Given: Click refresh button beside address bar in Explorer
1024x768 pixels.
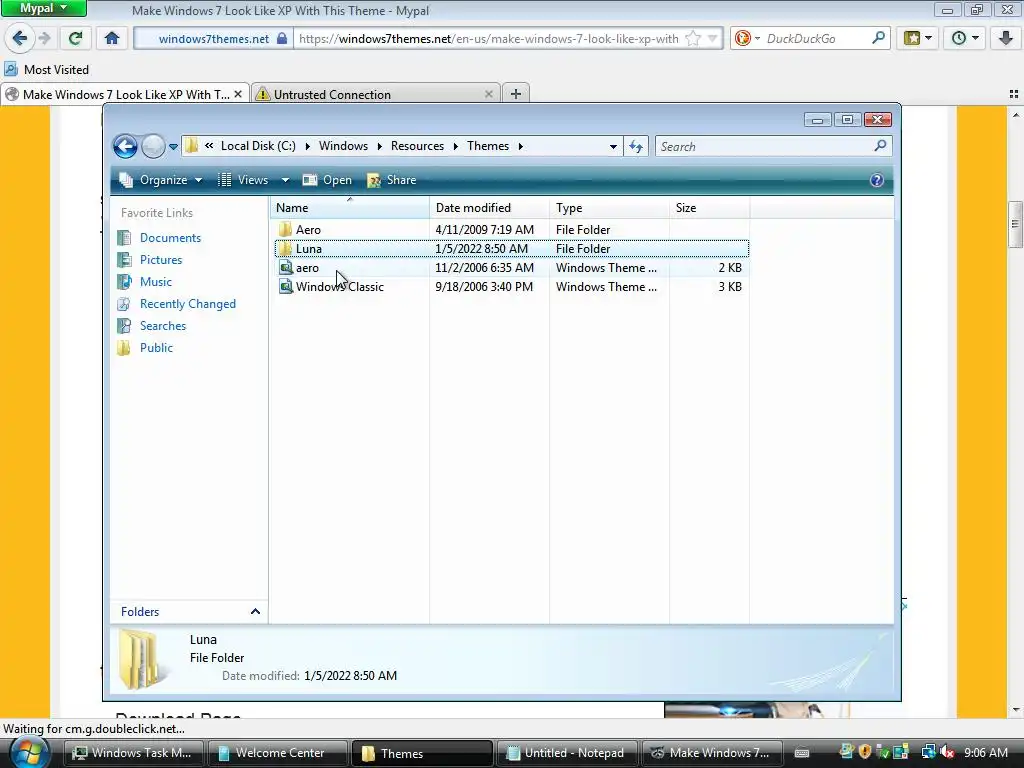Looking at the screenshot, I should tap(636, 146).
